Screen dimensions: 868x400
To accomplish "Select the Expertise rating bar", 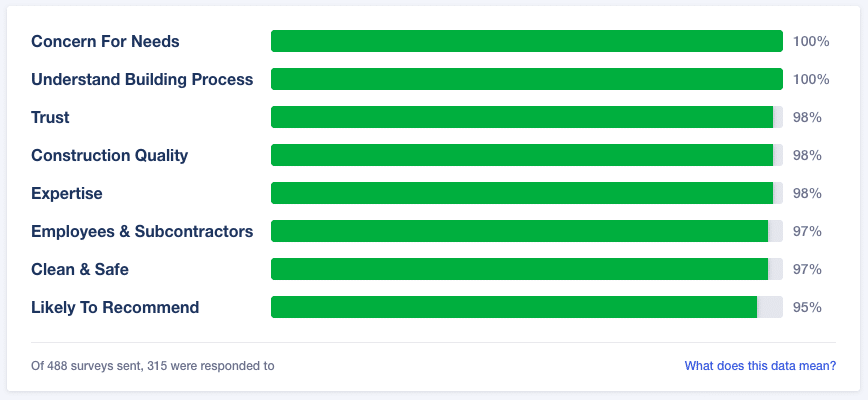I will click(x=527, y=193).
